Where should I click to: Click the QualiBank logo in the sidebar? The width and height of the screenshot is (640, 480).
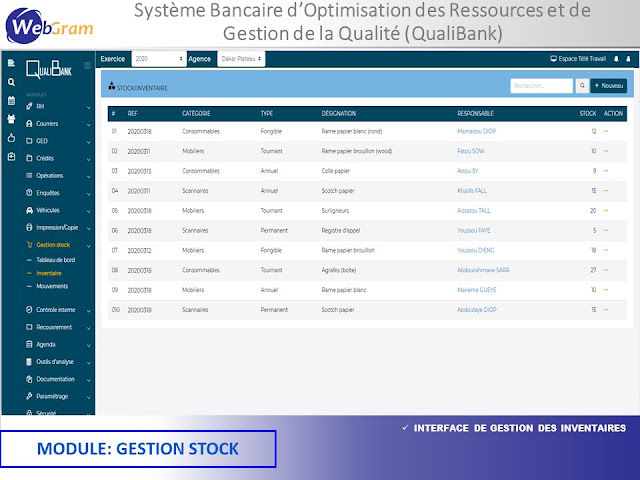(x=49, y=69)
